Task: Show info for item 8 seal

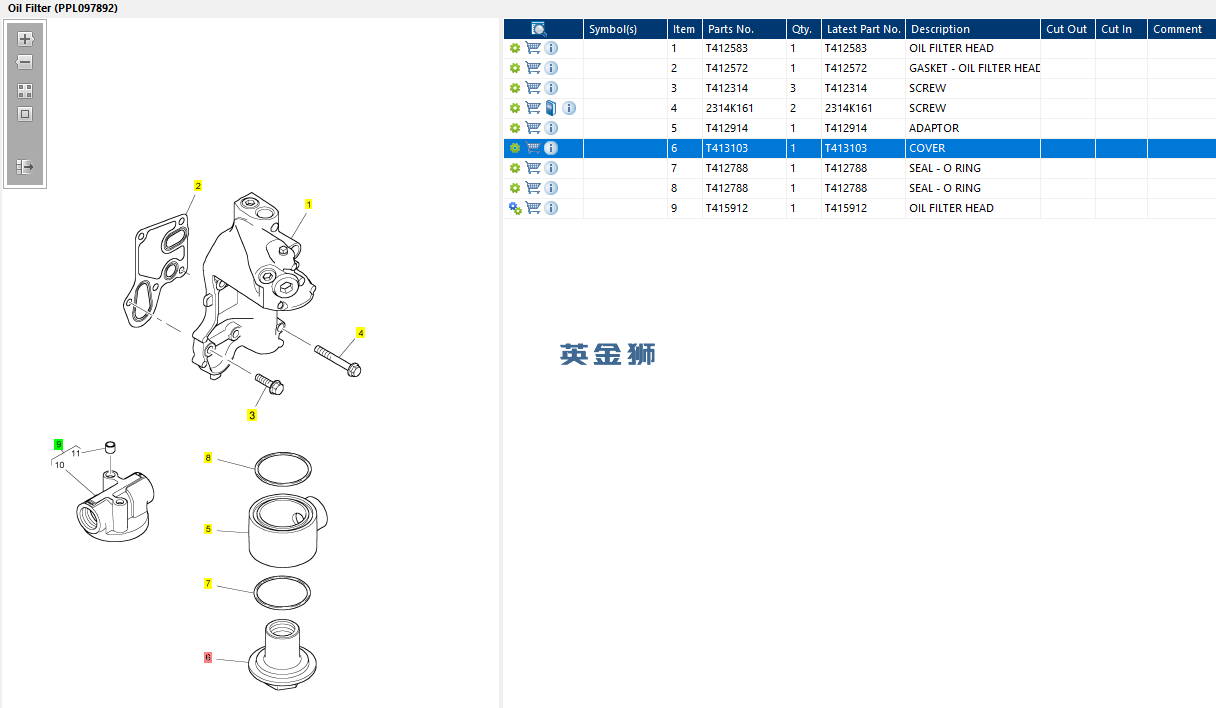Action: click(551, 188)
